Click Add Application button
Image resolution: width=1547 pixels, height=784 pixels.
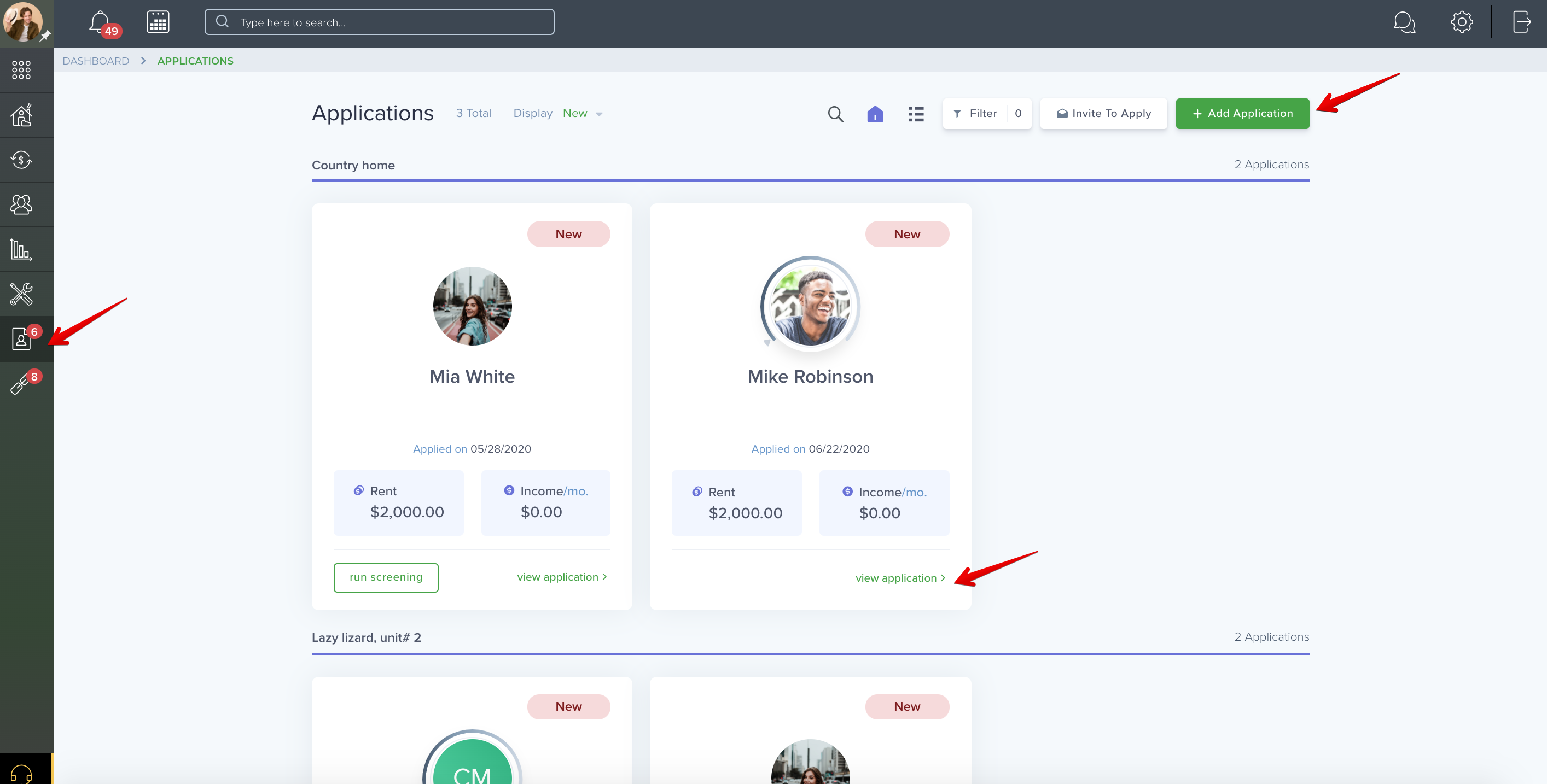click(x=1242, y=114)
